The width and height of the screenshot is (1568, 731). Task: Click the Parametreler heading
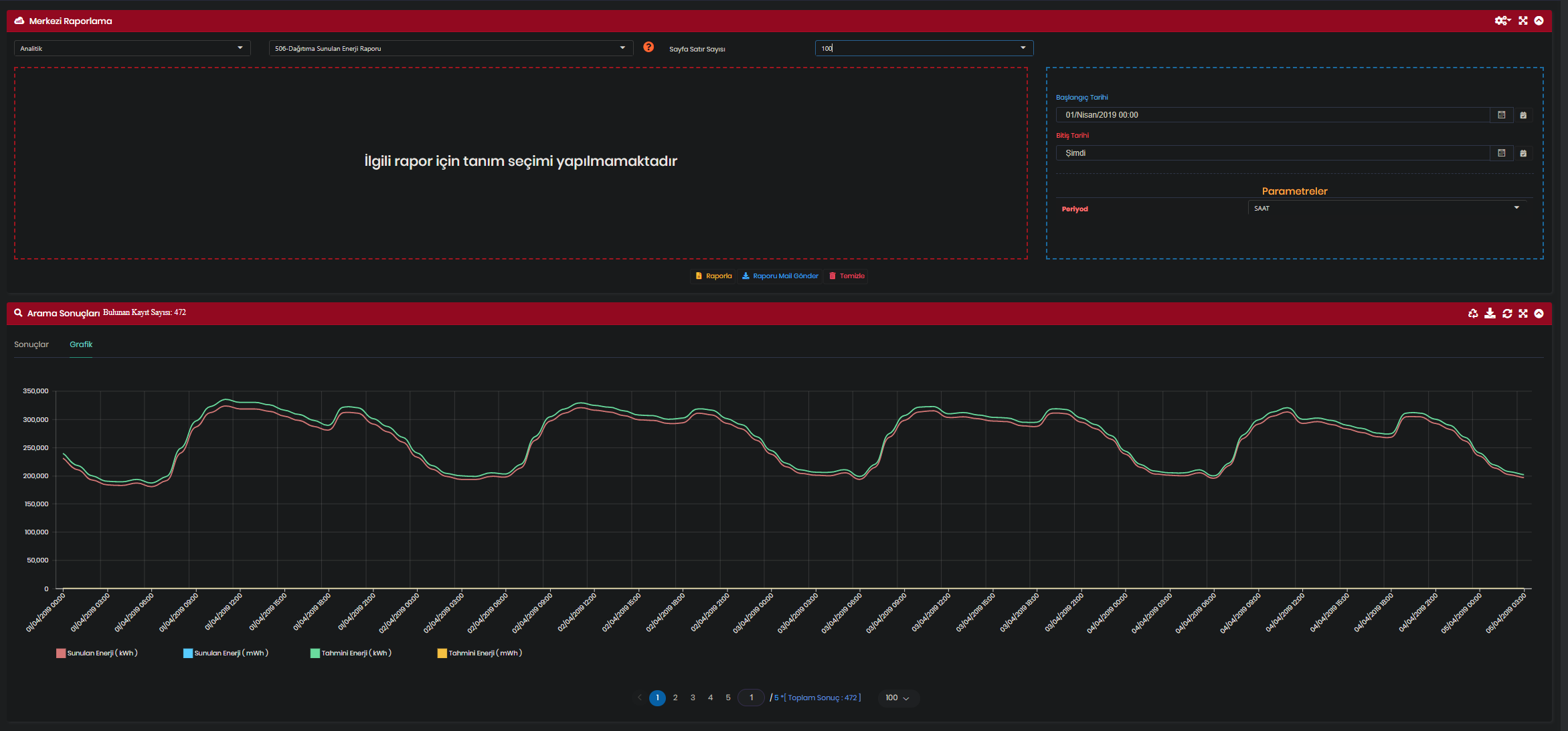point(1294,191)
